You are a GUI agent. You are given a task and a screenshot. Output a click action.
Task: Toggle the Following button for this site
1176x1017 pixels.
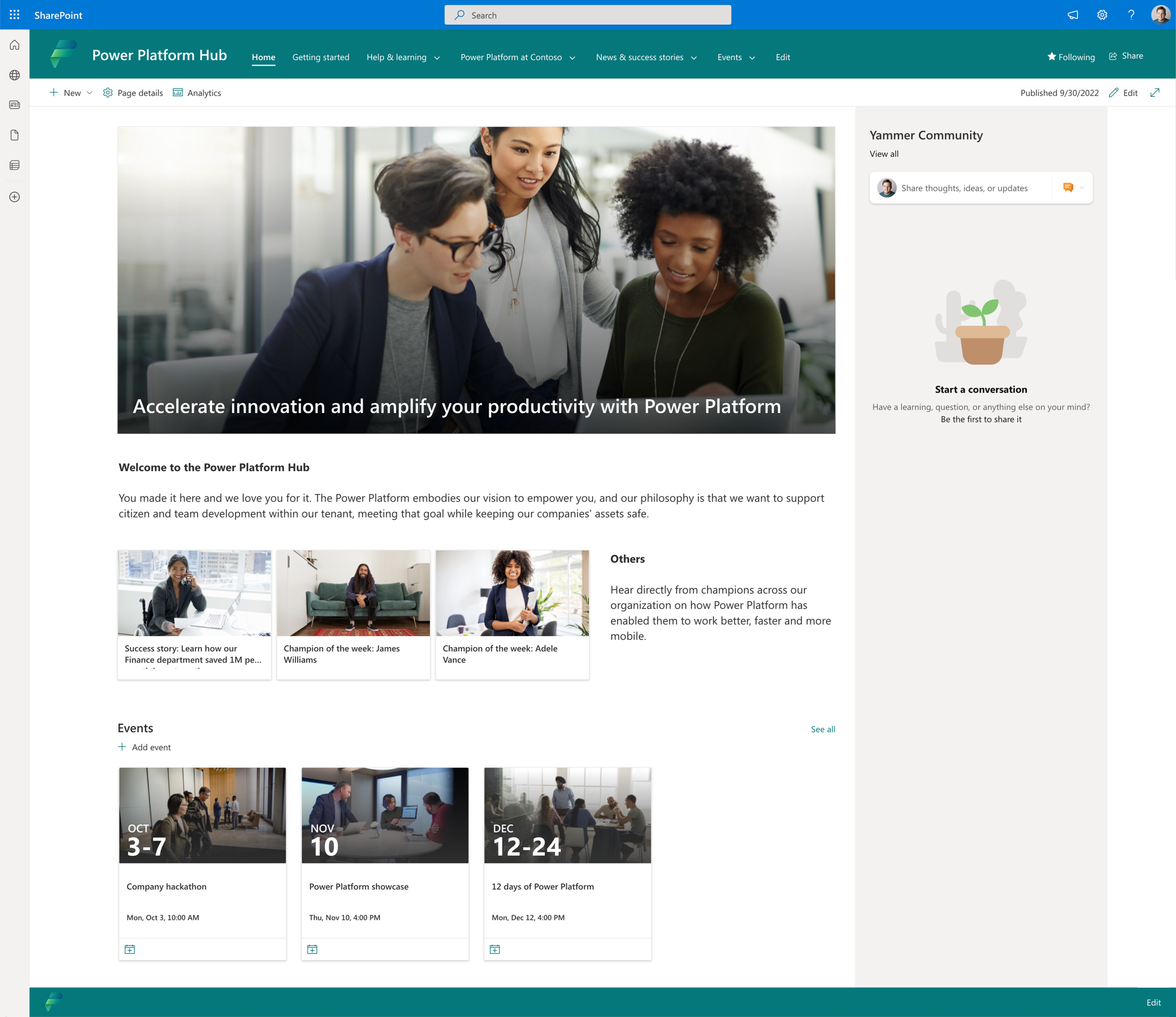[1071, 56]
